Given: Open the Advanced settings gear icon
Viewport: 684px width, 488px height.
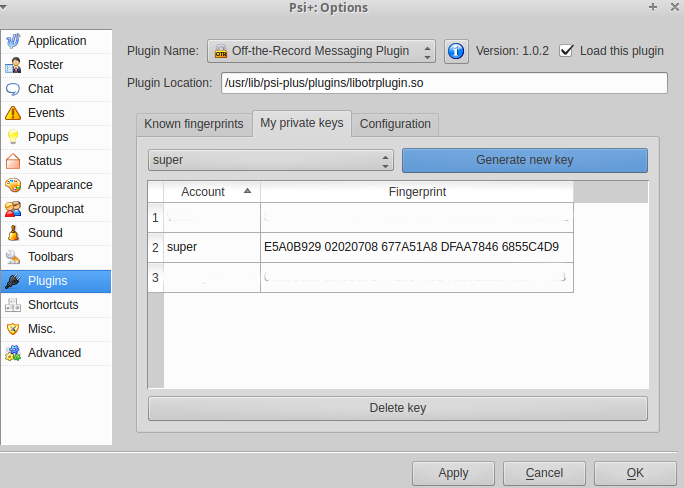Looking at the screenshot, I should coord(14,353).
